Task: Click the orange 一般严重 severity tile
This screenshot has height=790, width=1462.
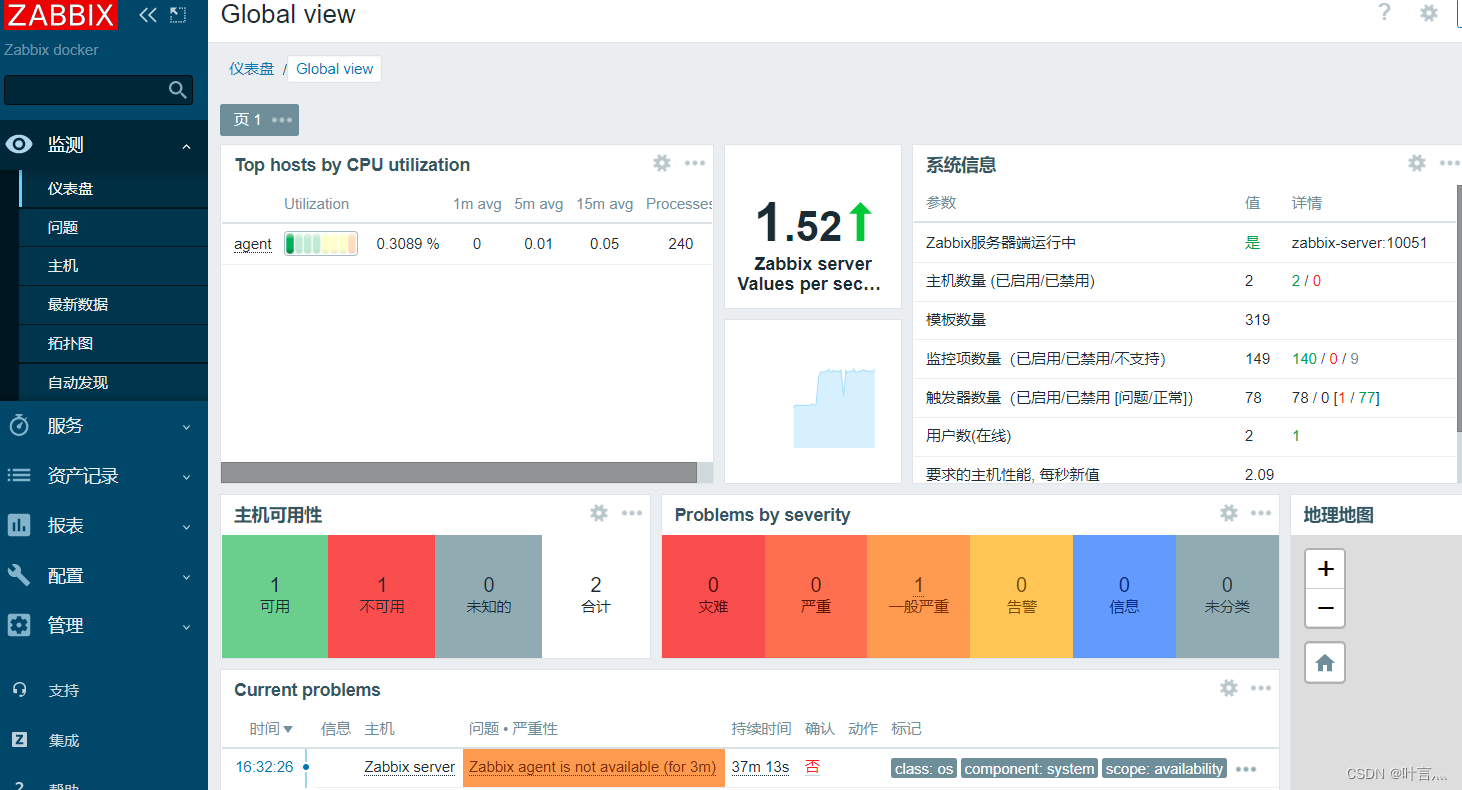Action: pyautogui.click(x=918, y=596)
